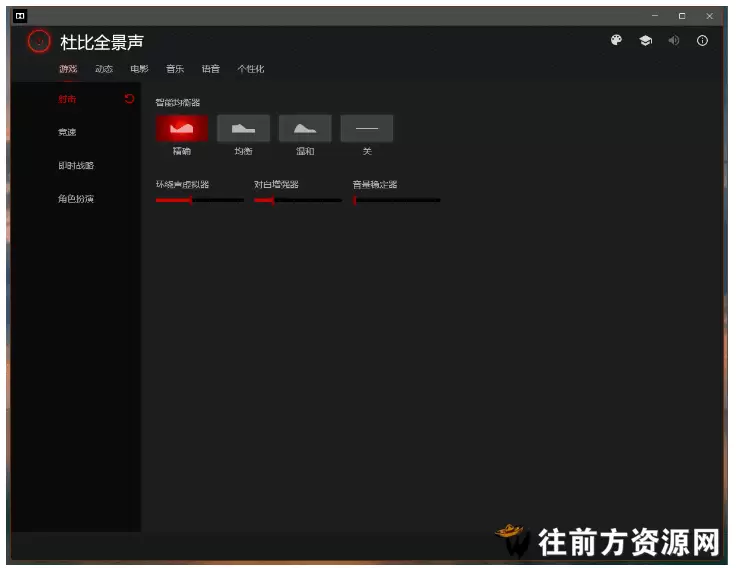
Task: Switch to the 动态 tab
Action: click(x=104, y=69)
